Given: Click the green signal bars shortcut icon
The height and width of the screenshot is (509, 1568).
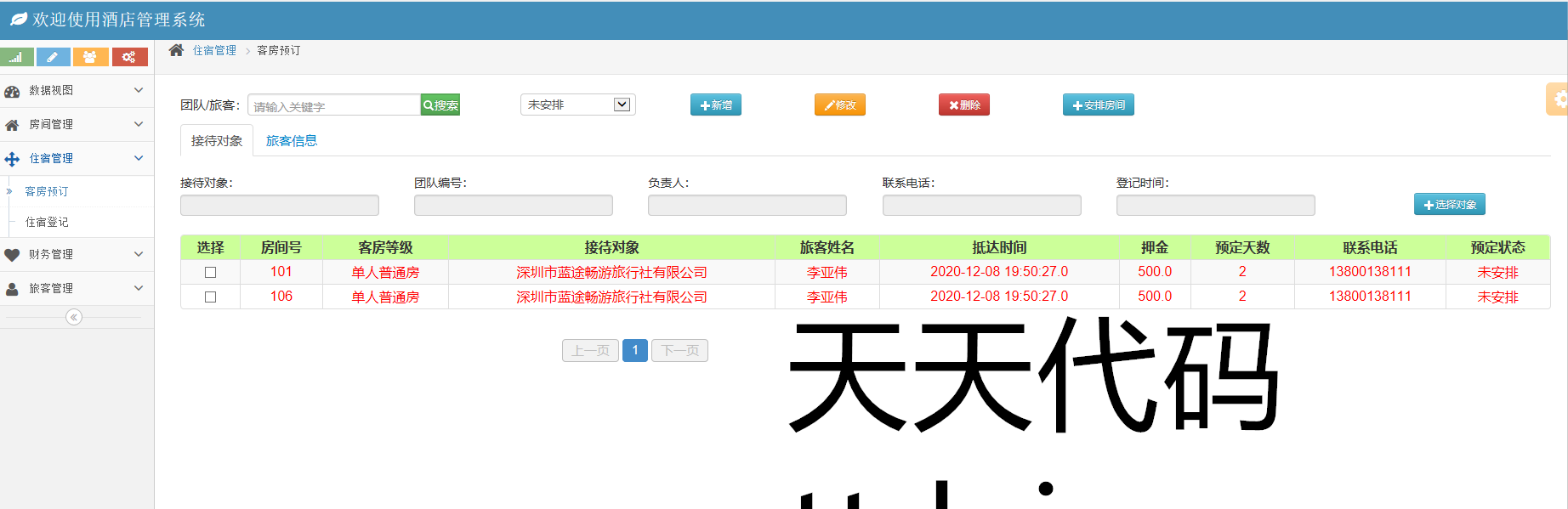Looking at the screenshot, I should point(16,57).
